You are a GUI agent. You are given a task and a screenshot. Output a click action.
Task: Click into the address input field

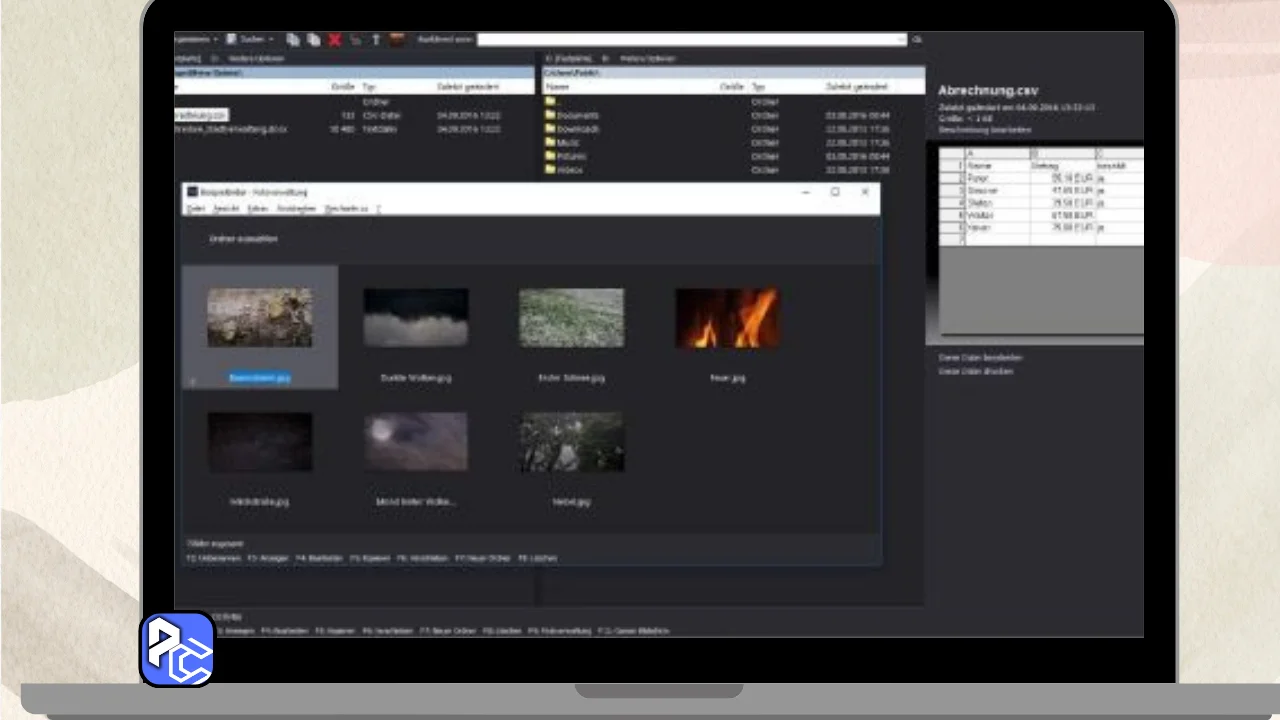690,40
